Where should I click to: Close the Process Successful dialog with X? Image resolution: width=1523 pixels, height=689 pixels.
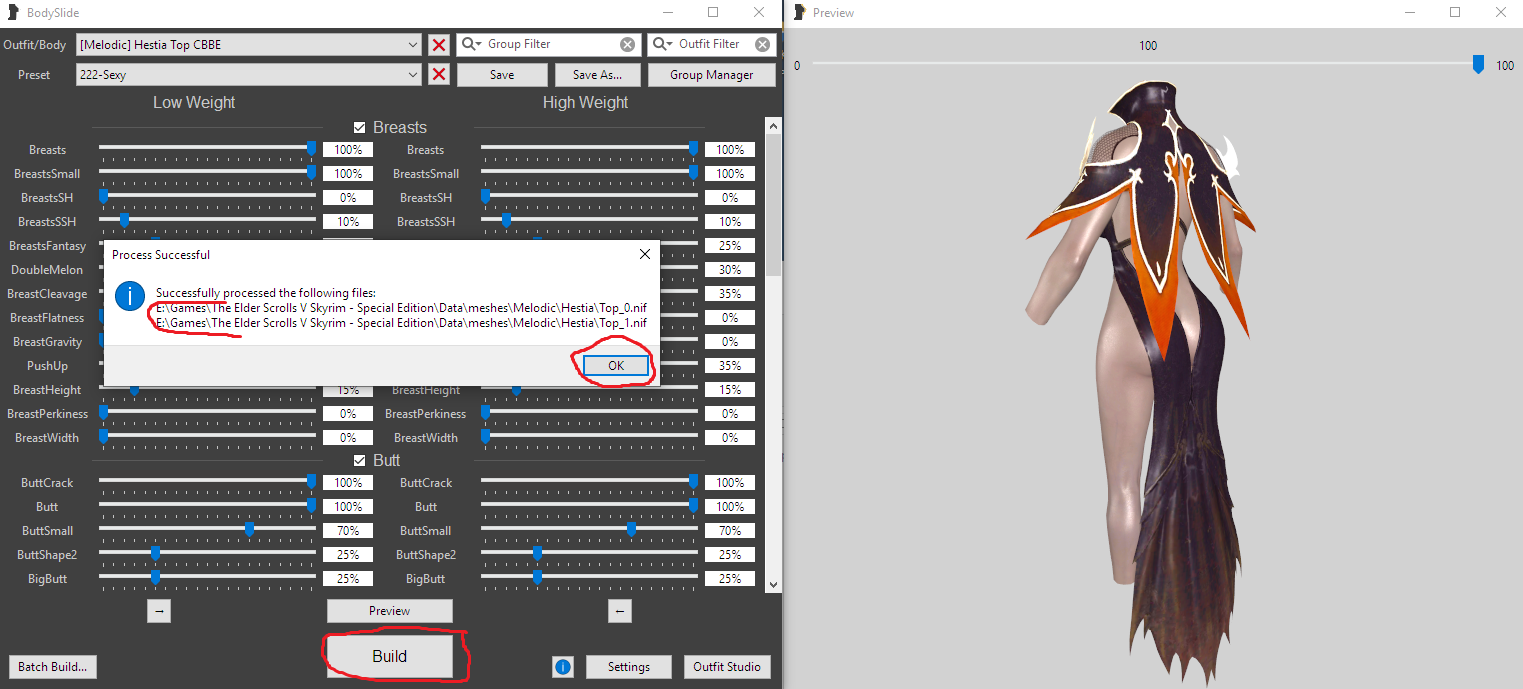(645, 255)
